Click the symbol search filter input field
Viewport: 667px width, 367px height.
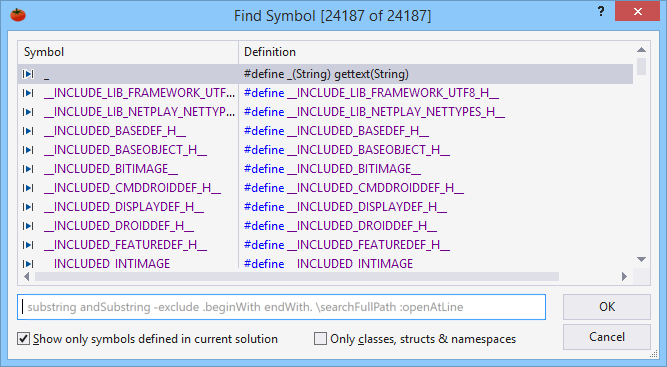[281, 307]
